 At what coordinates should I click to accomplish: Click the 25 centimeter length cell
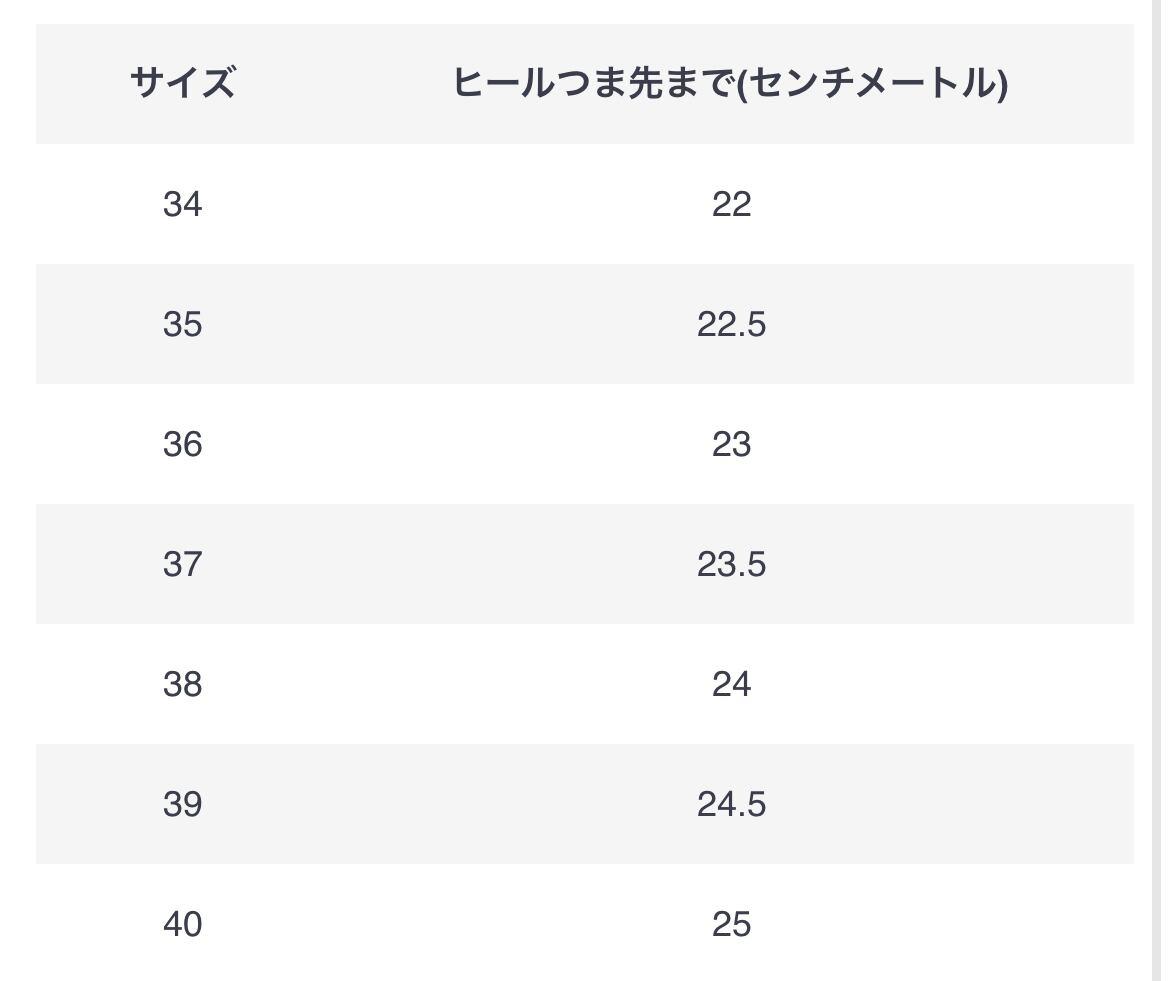coord(731,924)
